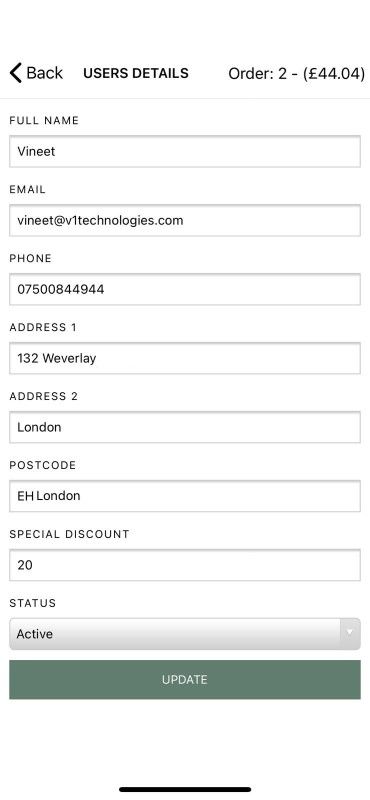
Task: Click the POSTCODE label text
Action: 42,465
